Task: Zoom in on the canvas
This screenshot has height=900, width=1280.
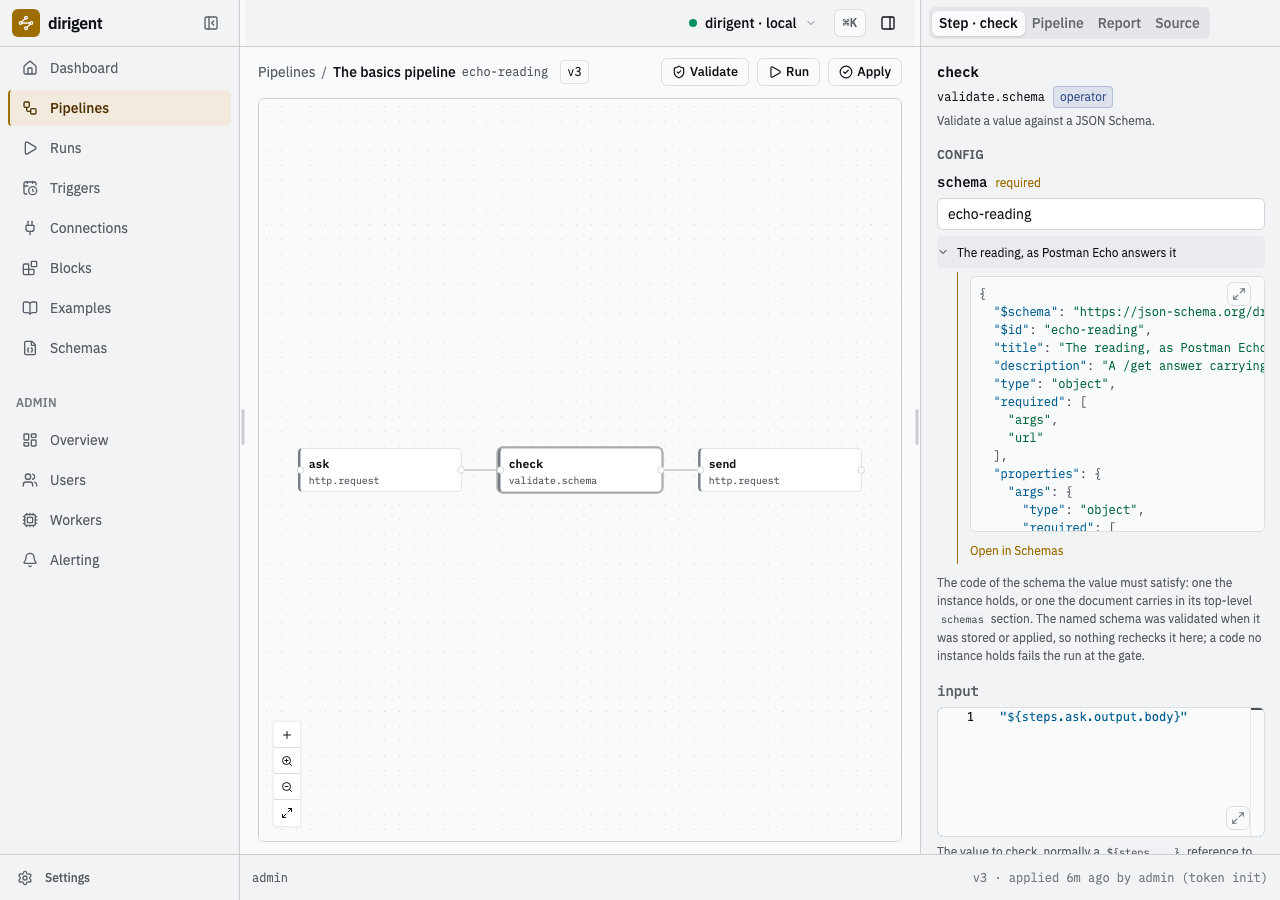Action: [x=287, y=761]
